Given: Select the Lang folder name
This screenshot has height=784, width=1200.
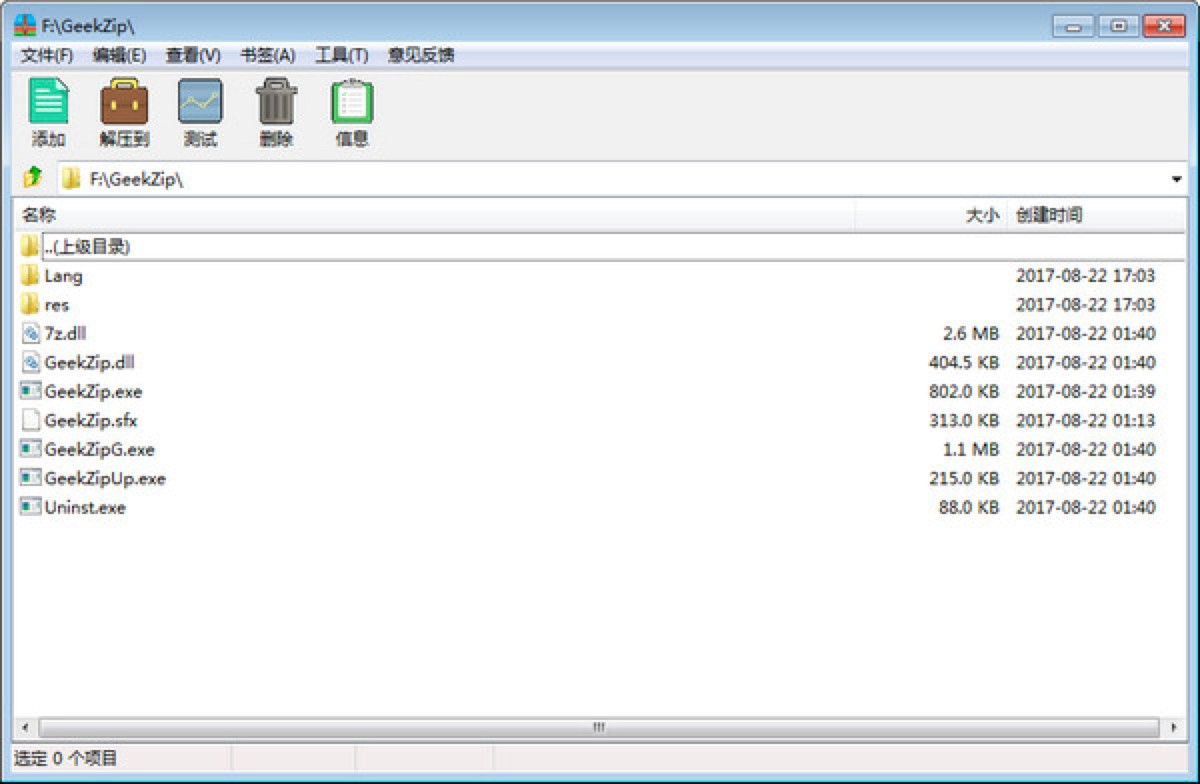Looking at the screenshot, I should [64, 275].
